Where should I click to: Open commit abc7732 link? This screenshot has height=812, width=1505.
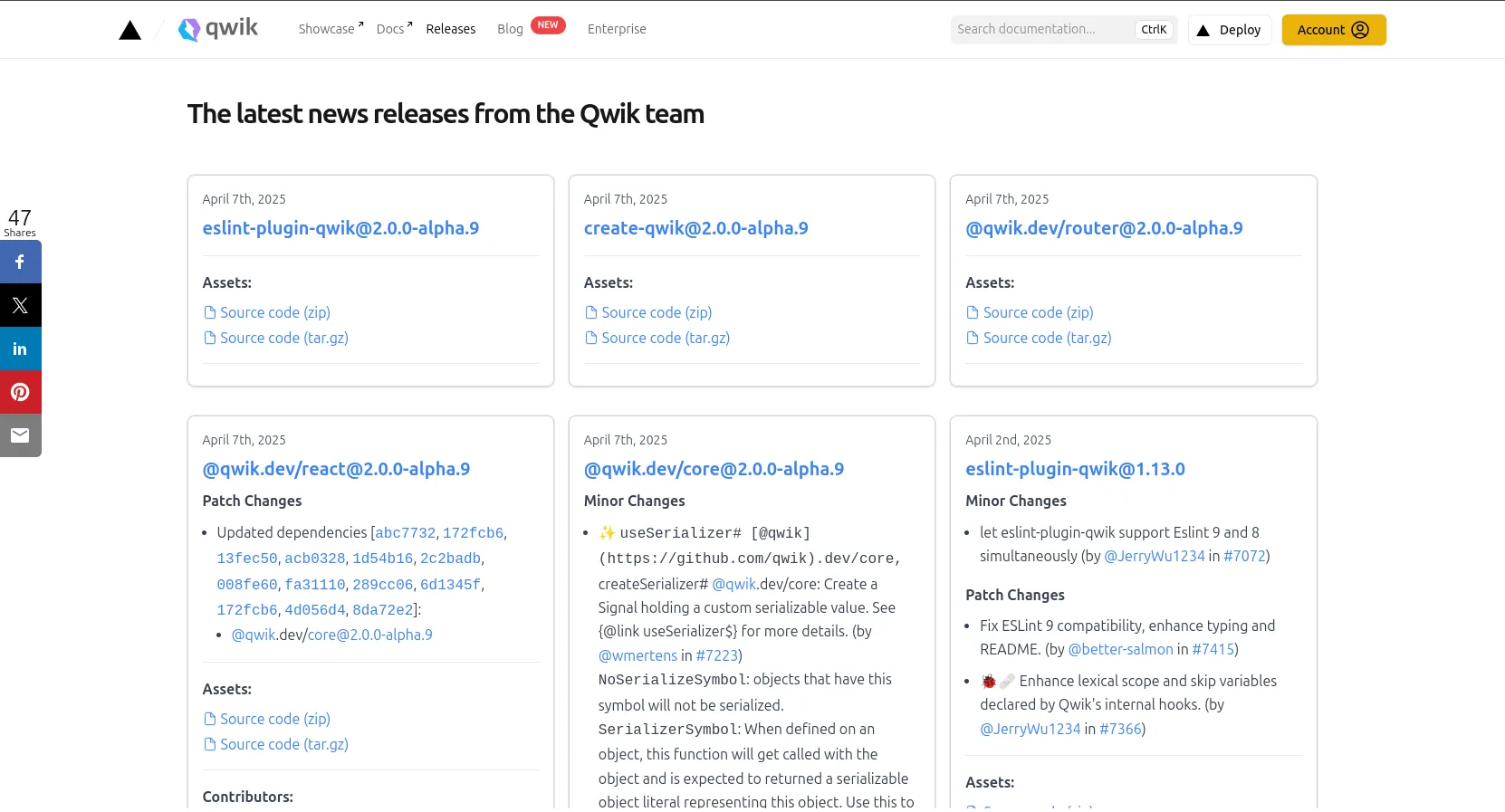pos(406,533)
